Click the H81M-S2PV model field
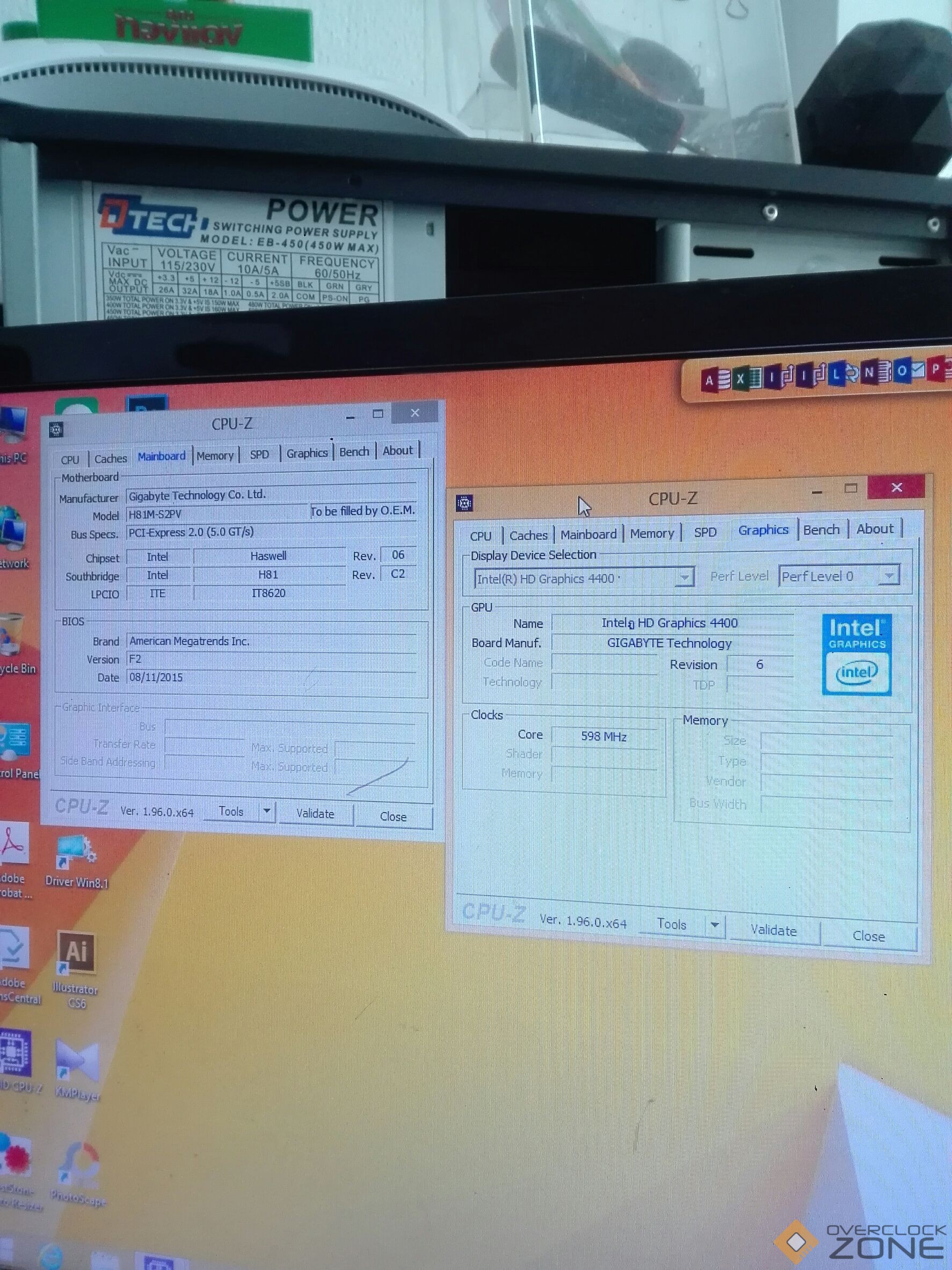The height and width of the screenshot is (1270, 952). click(217, 514)
